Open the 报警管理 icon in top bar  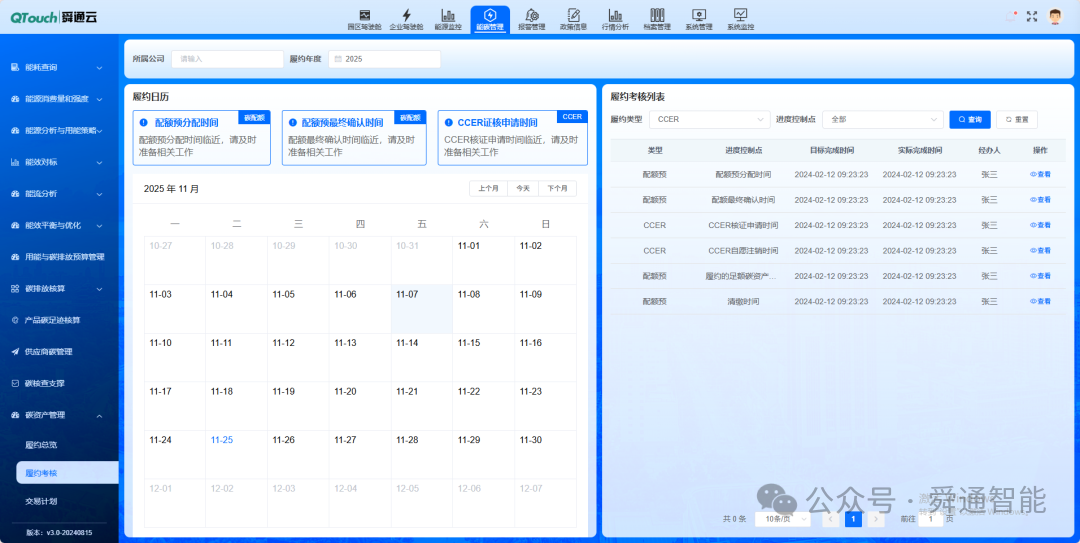532,16
